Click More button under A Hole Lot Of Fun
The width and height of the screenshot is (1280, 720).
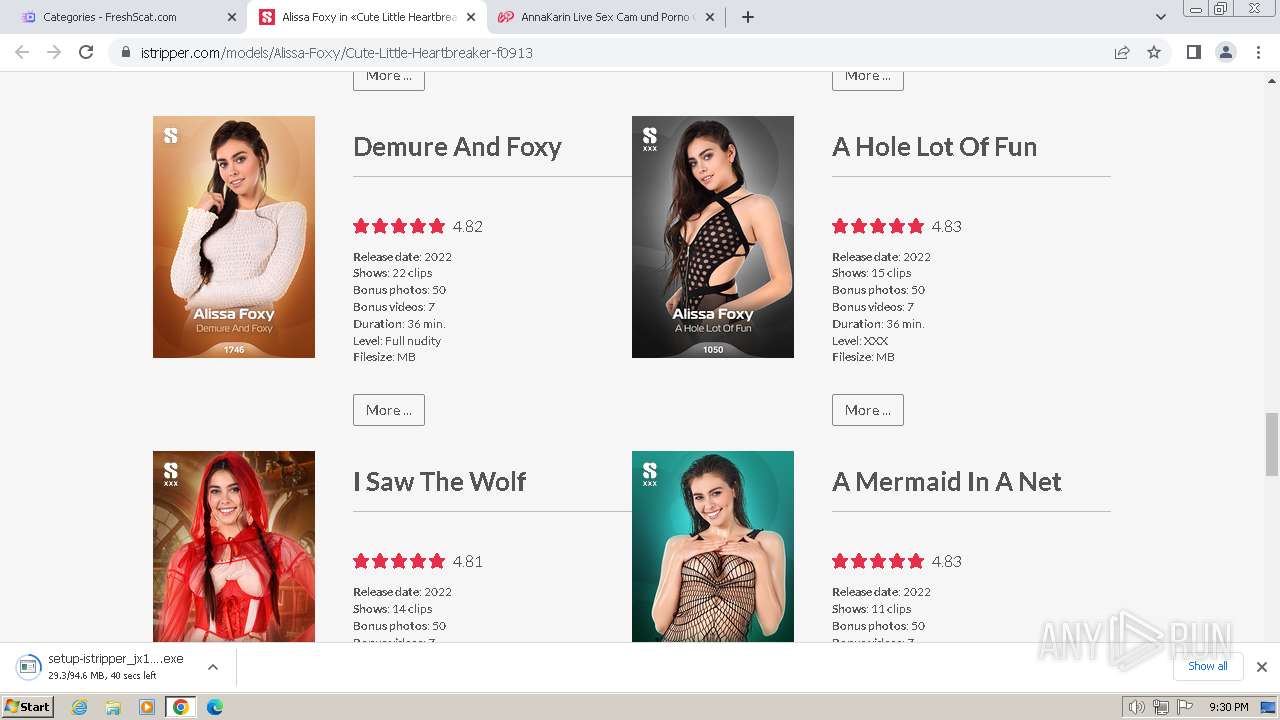(x=868, y=410)
